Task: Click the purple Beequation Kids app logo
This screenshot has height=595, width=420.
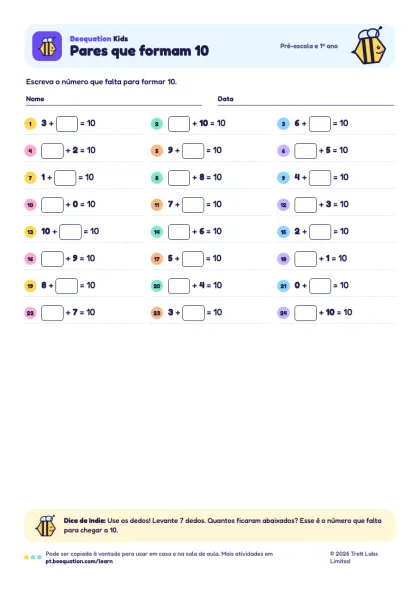Action: pos(47,46)
